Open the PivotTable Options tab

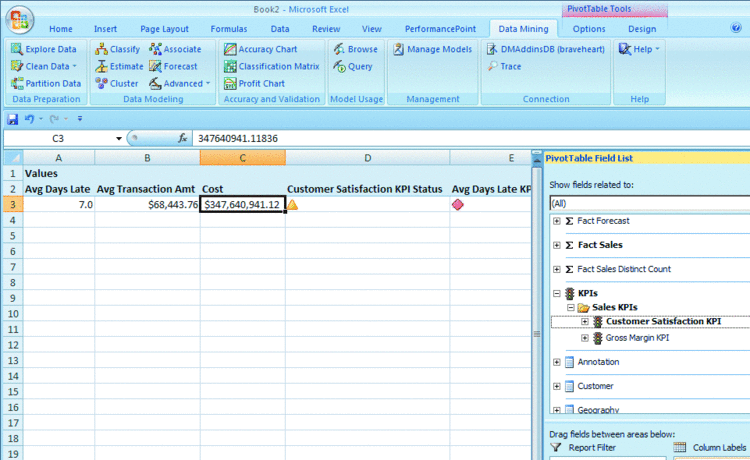589,29
